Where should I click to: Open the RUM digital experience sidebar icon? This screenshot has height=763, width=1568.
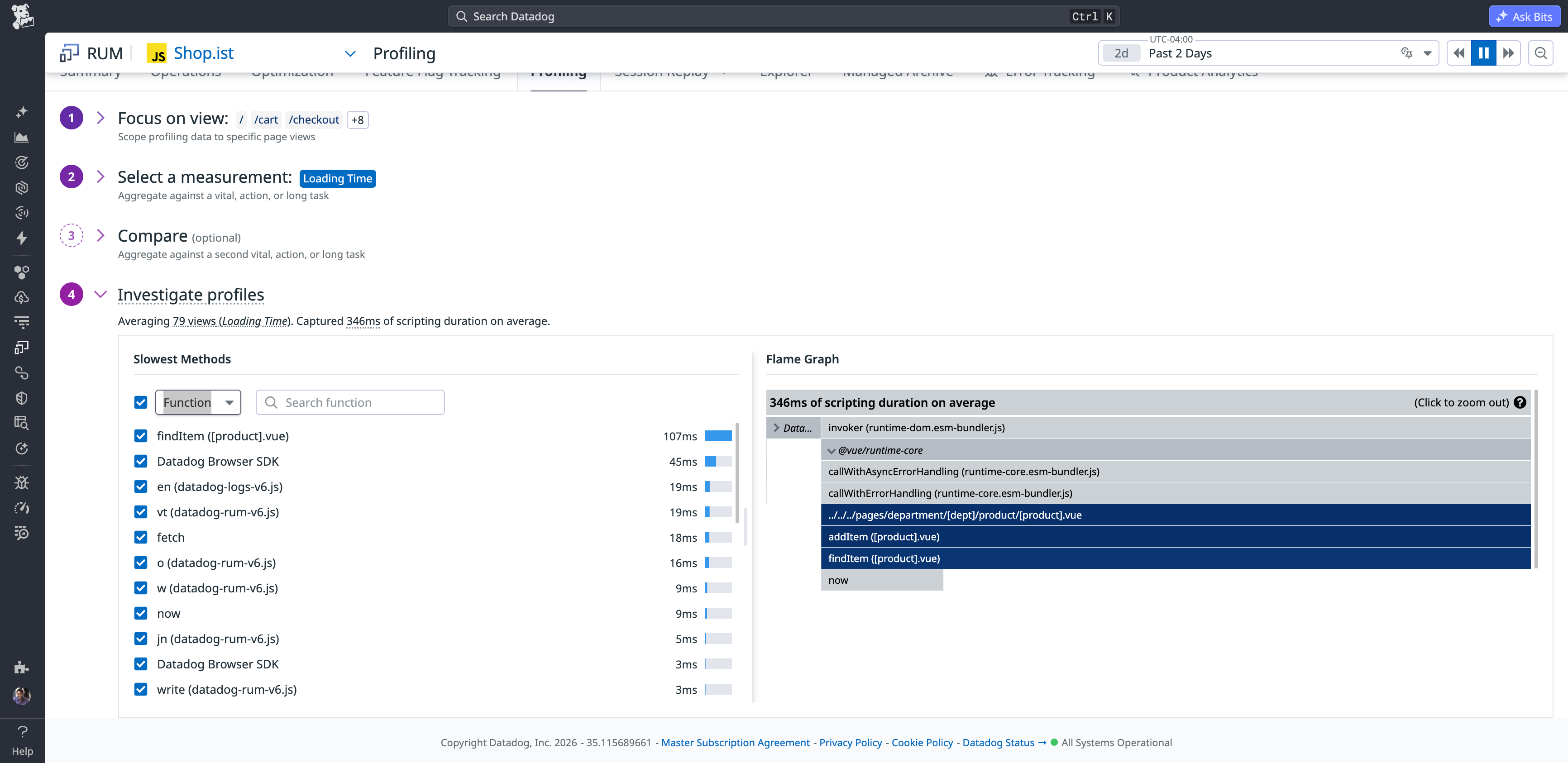(x=22, y=348)
